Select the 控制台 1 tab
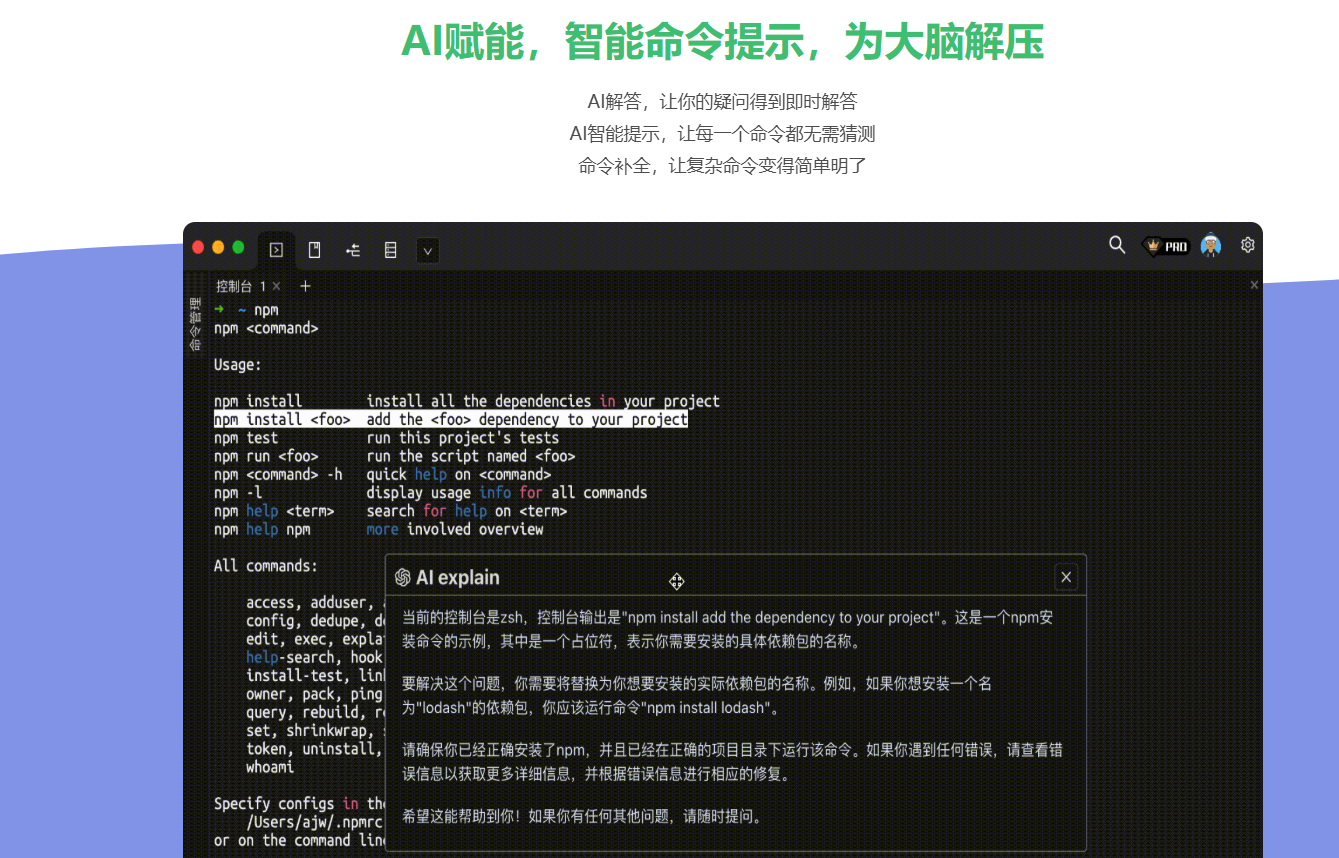Image resolution: width=1339 pixels, height=858 pixels. coord(241,286)
